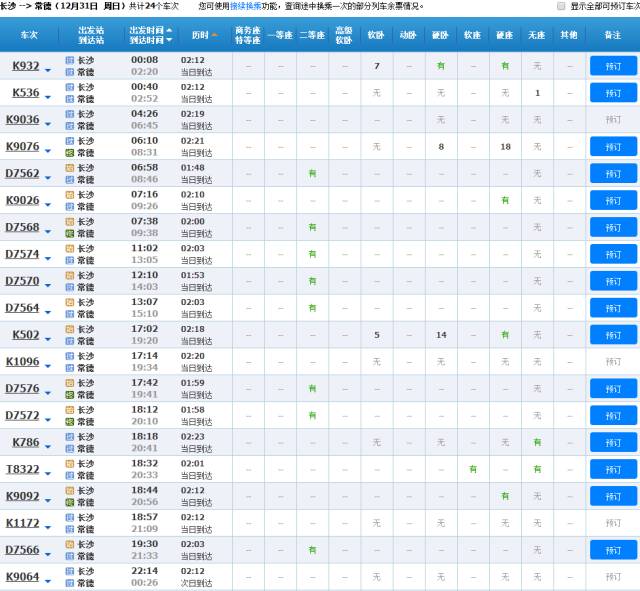This screenshot has width=640, height=591.
Task: Click ascending arrow beside 出发时间 header
Action: point(169,30)
